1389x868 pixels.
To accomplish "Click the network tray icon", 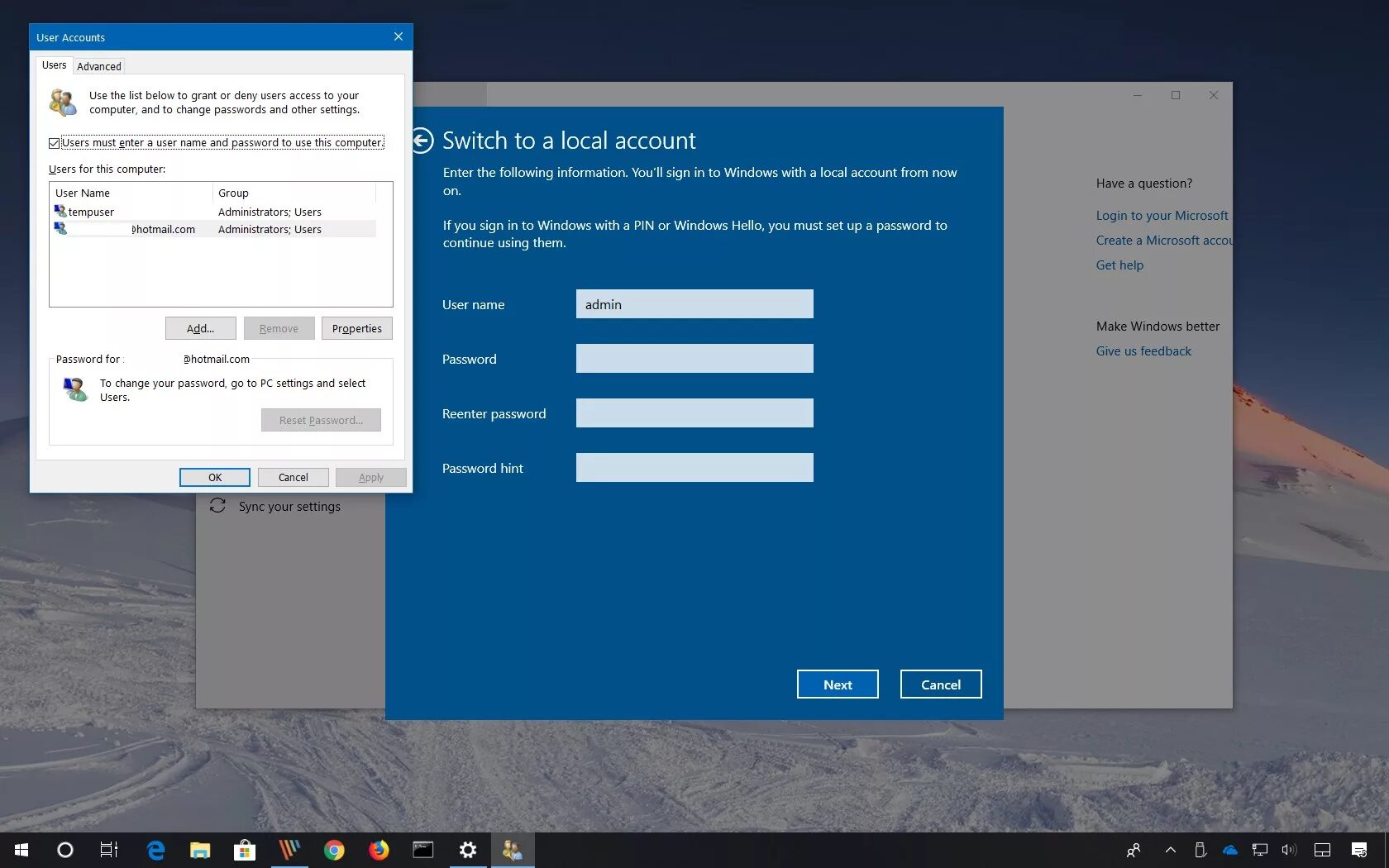I will (1260, 850).
